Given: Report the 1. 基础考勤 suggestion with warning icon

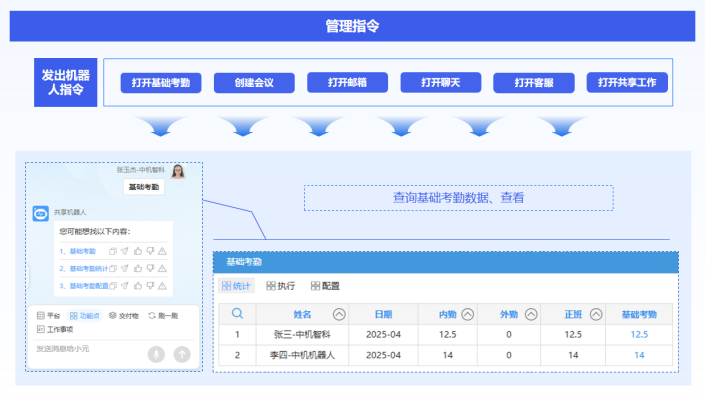Looking at the screenshot, I should [162, 251].
